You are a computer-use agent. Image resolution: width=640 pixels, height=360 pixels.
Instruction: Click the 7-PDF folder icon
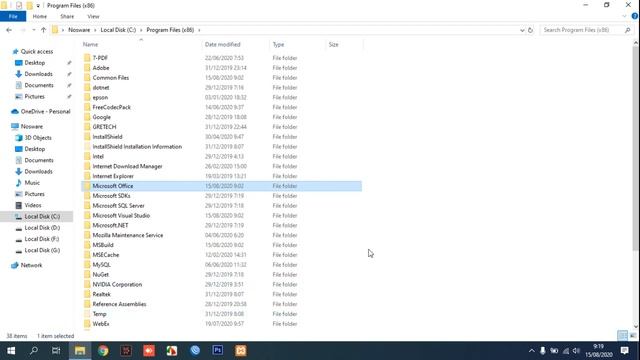(x=87, y=58)
